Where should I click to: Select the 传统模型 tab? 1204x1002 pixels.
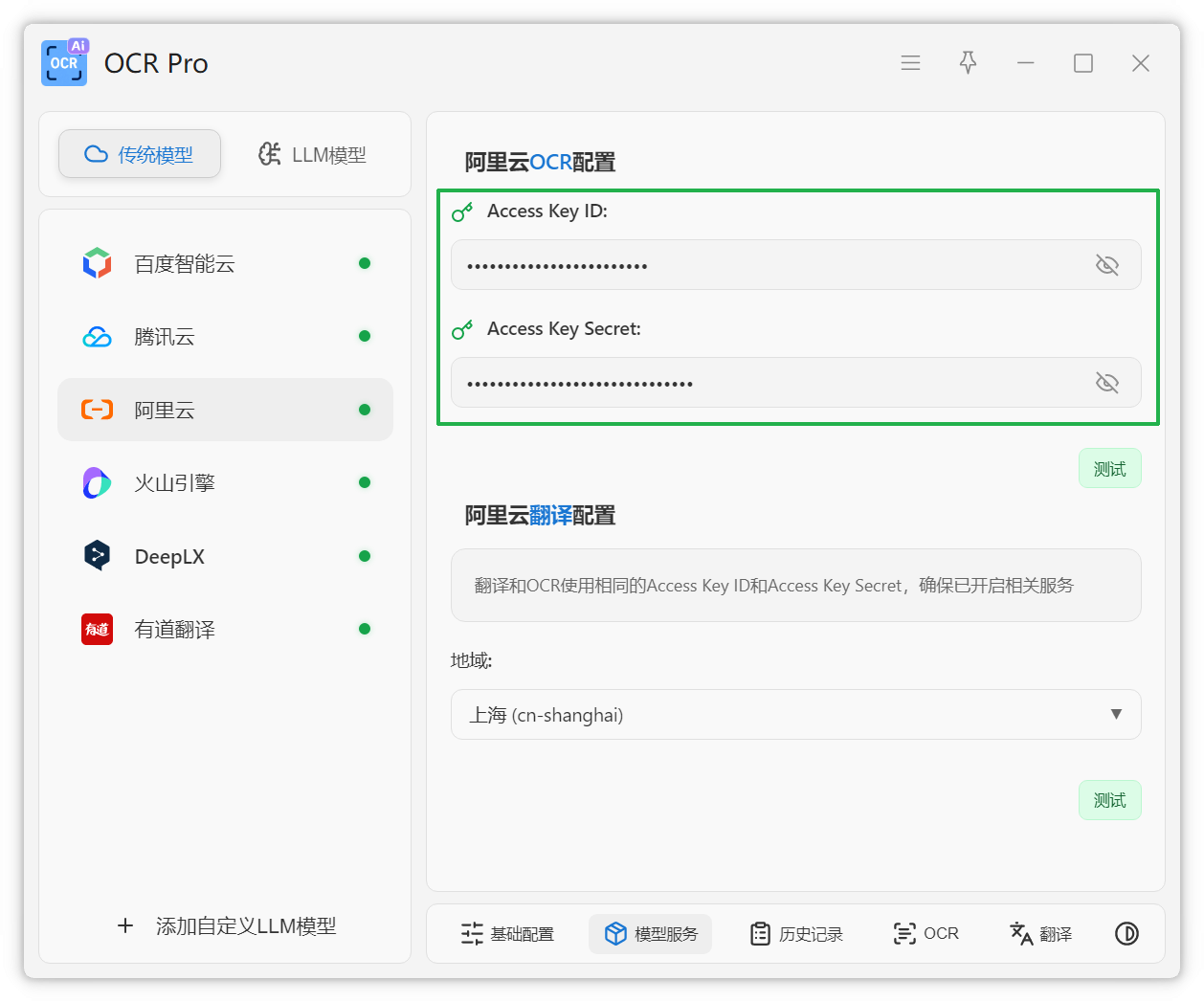pyautogui.click(x=140, y=155)
